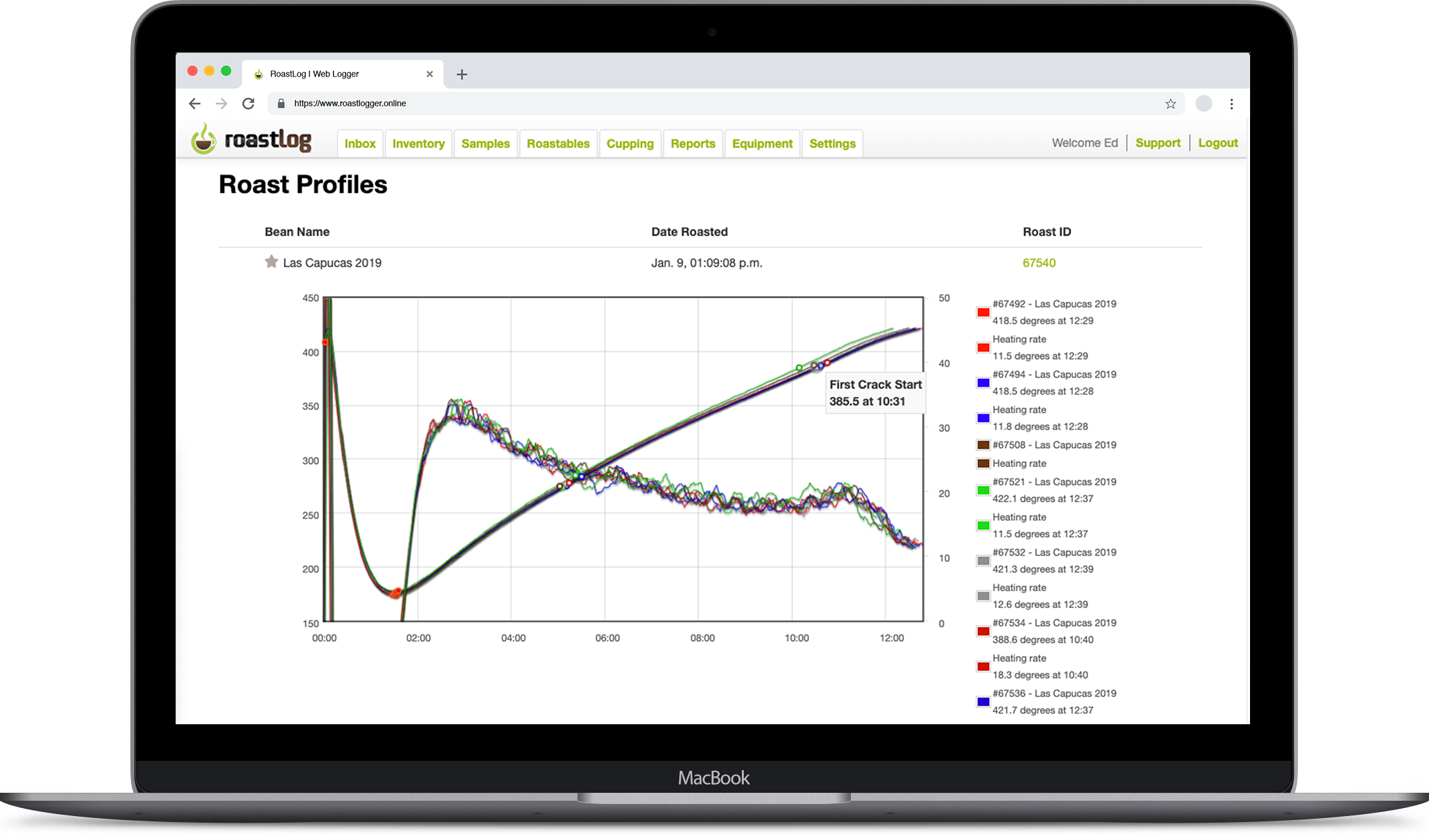This screenshot has height=840, width=1429.
Task: Switch to the Cupping tab
Action: 629,144
